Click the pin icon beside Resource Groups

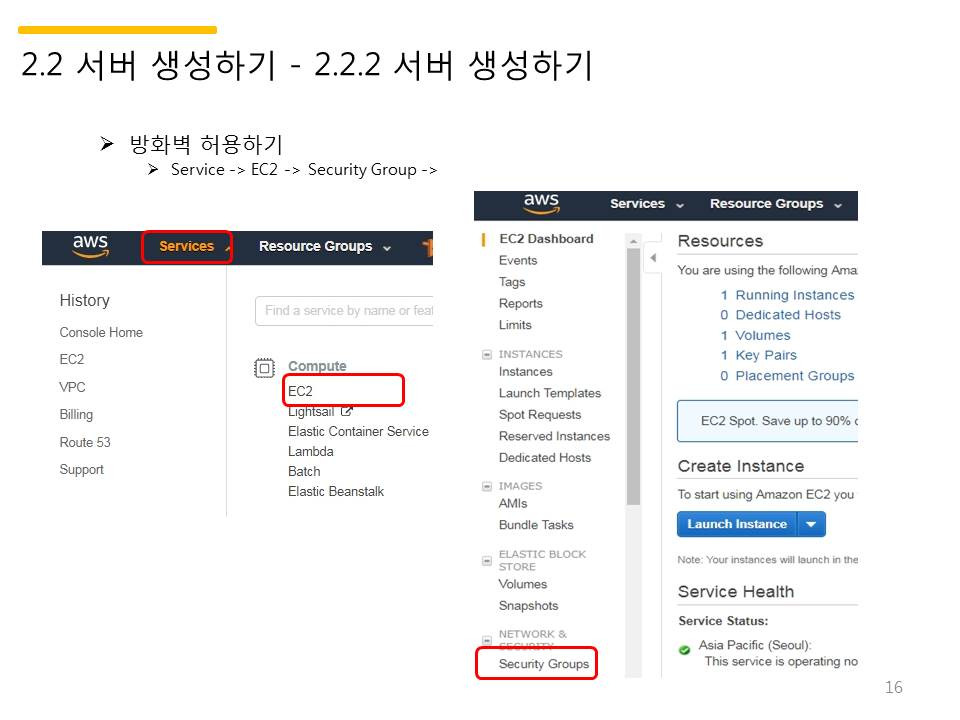(x=427, y=247)
